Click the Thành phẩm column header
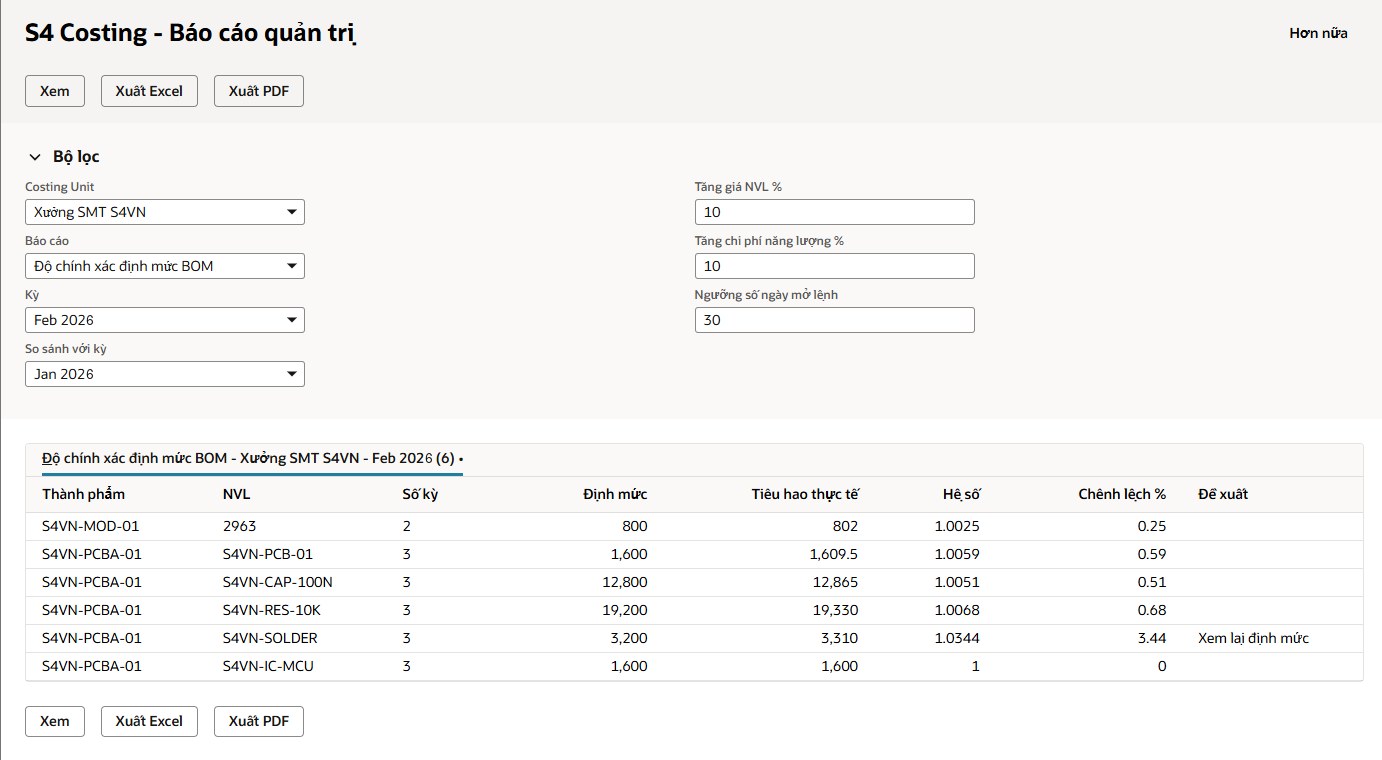Screen dimensions: 1382x760 click(83, 494)
